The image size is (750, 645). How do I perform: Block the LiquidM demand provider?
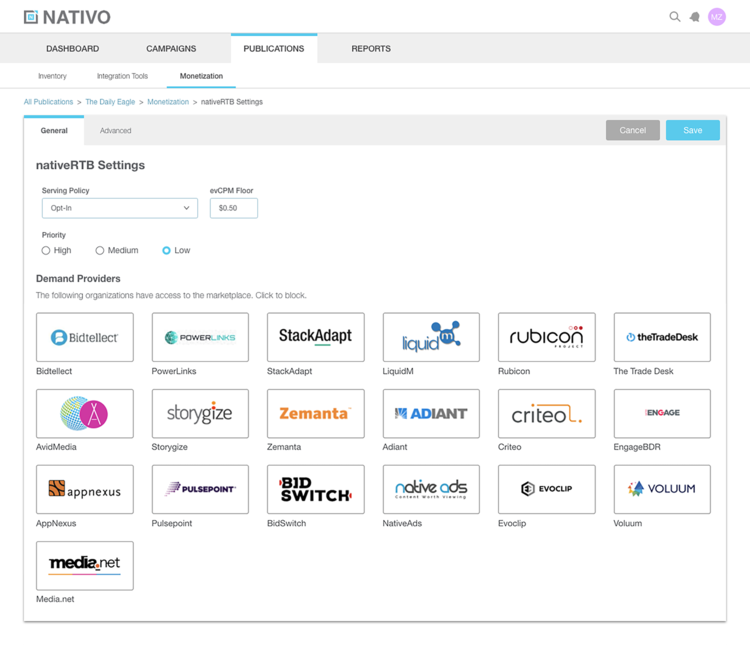pos(431,337)
